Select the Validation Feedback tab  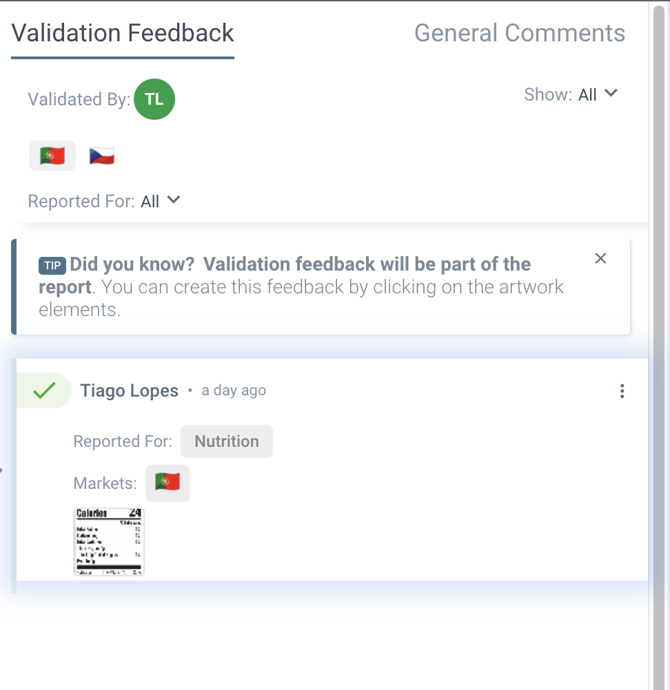122,33
